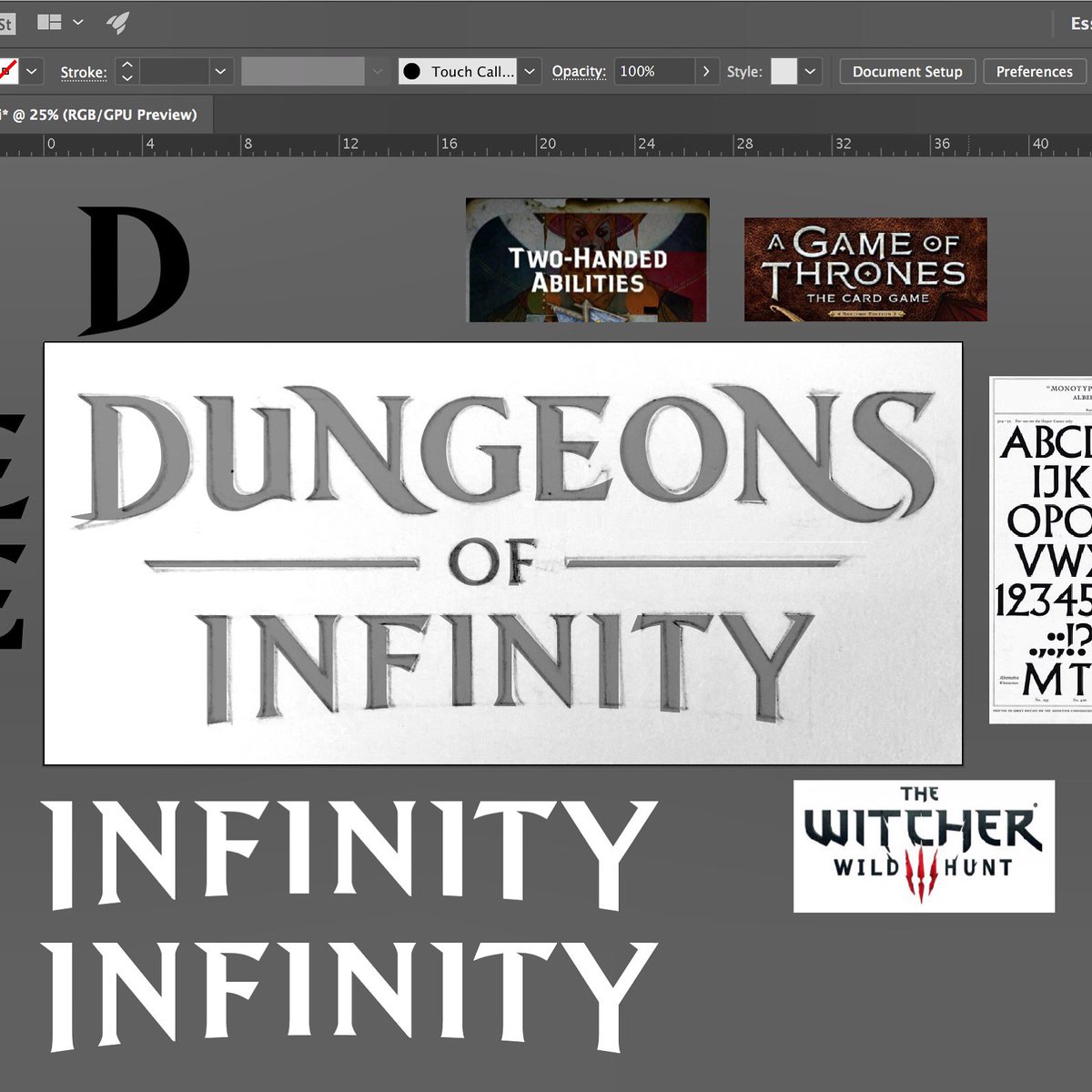
Task: Expand the stroke weight dropdown
Action: pos(220,71)
